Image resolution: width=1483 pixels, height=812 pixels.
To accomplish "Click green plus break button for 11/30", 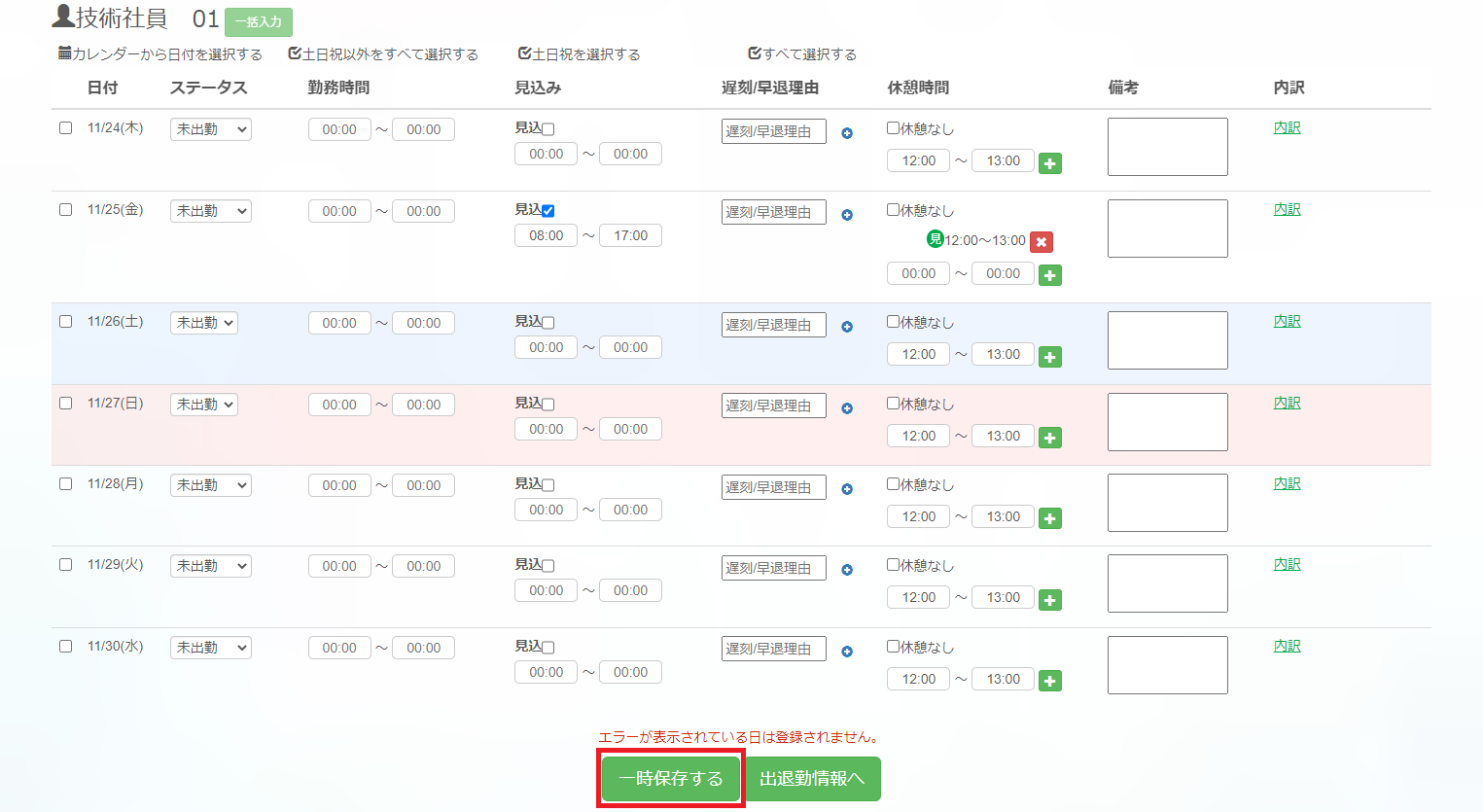I will point(1049,682).
